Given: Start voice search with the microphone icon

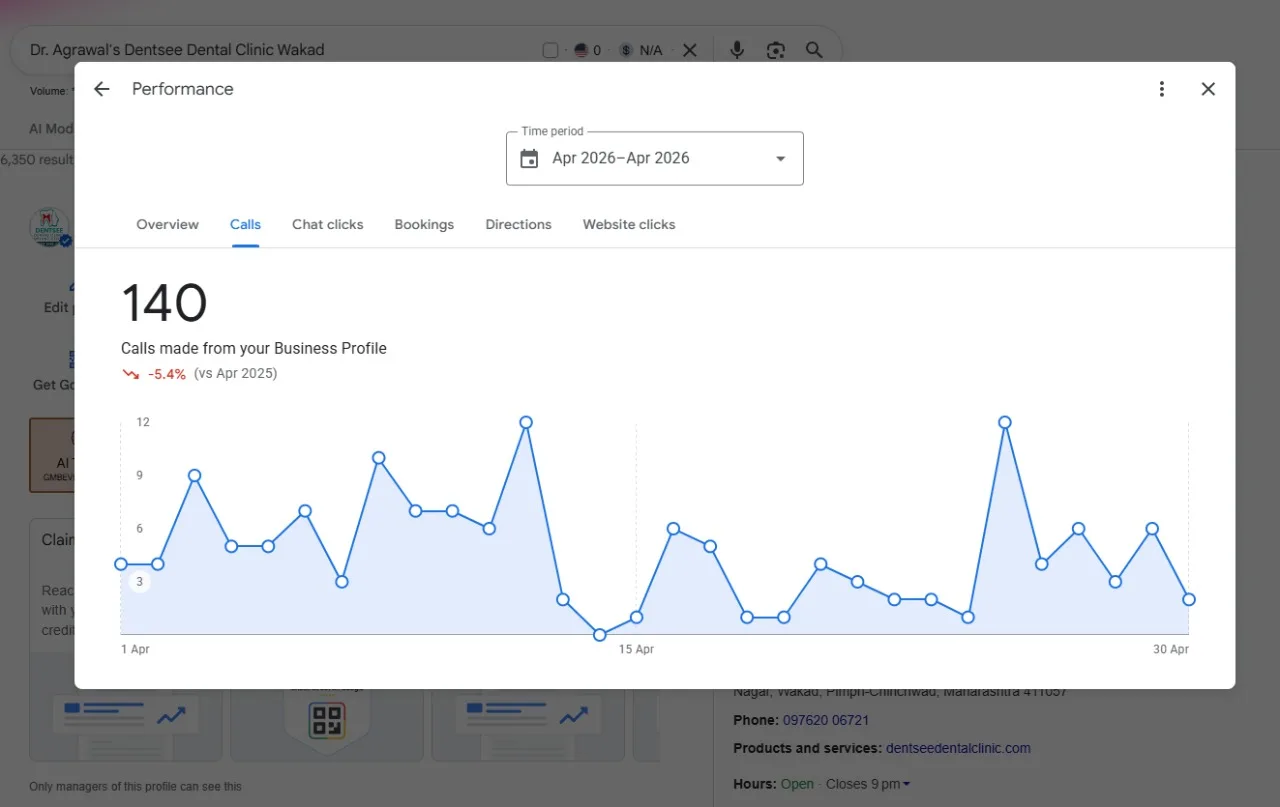Looking at the screenshot, I should [x=737, y=50].
